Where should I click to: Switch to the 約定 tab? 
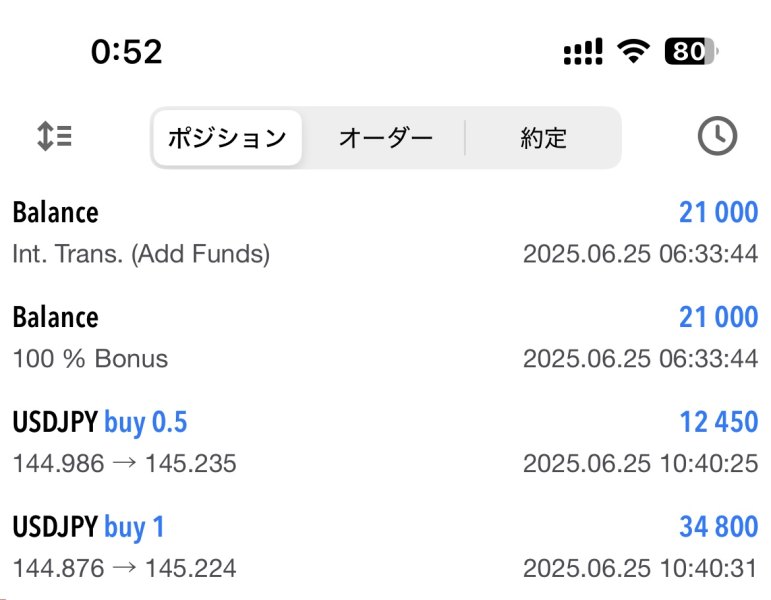pyautogui.click(x=543, y=138)
